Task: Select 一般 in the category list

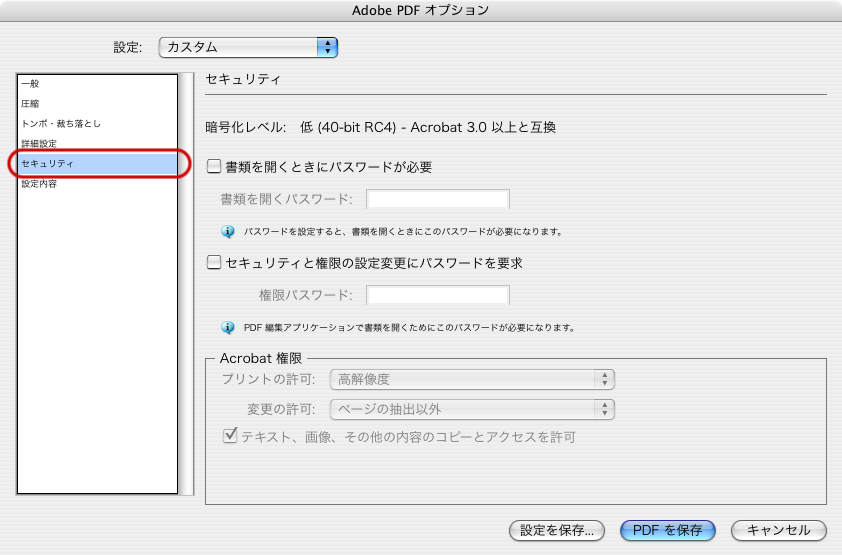Action: click(x=97, y=83)
